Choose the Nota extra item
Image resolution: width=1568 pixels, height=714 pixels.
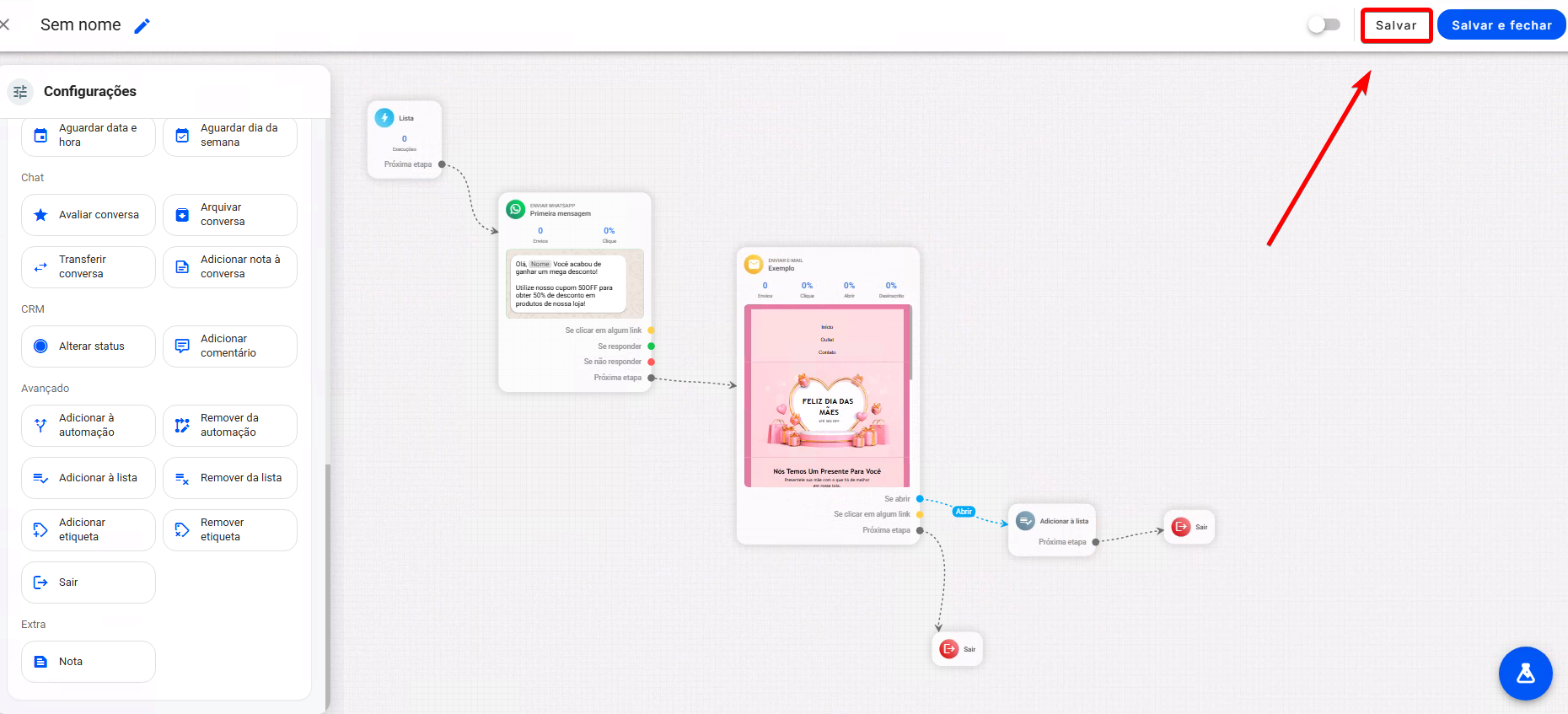89,662
